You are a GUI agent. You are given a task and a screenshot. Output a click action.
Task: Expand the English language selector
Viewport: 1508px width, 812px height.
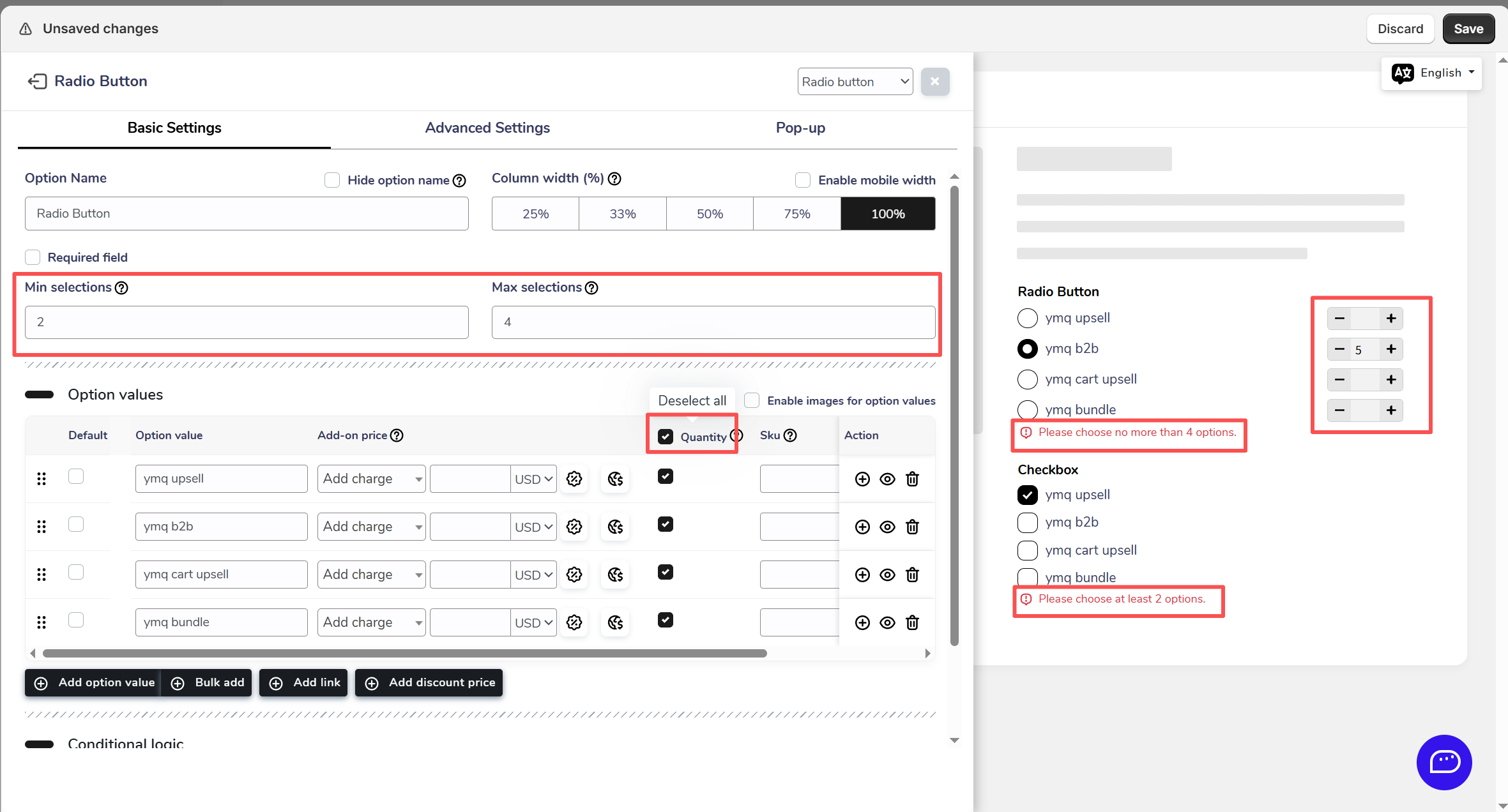pos(1431,73)
